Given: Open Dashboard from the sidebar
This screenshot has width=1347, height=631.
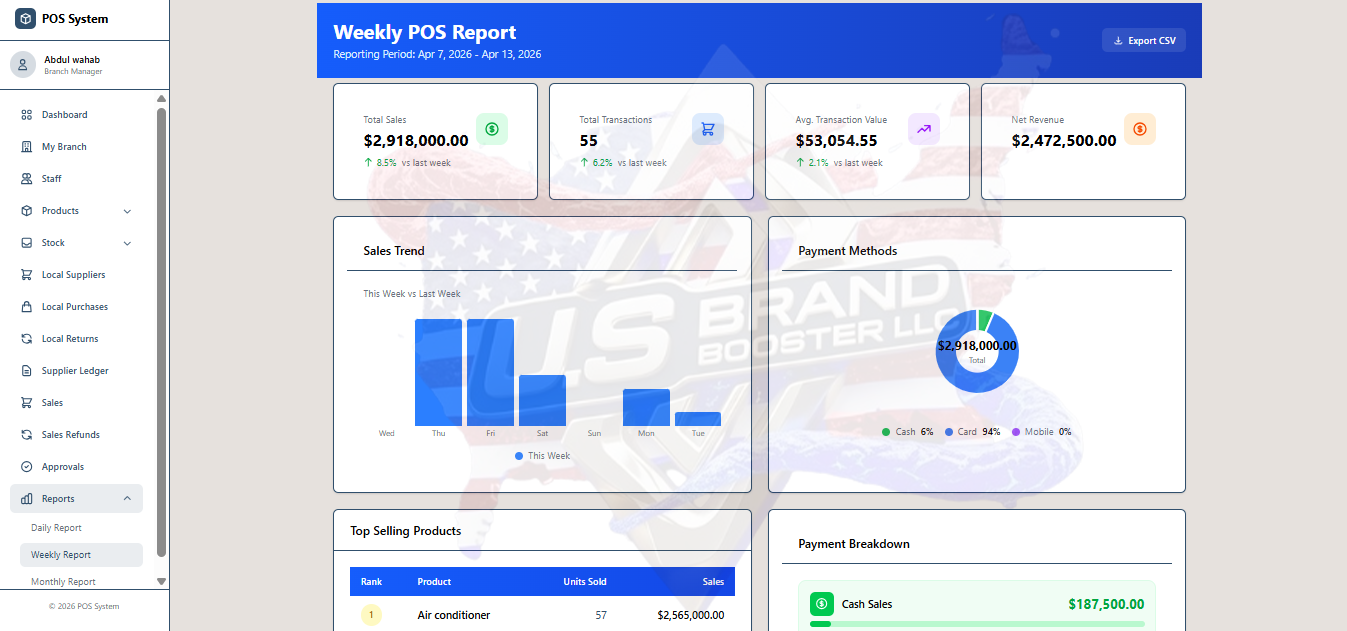Looking at the screenshot, I should [64, 115].
